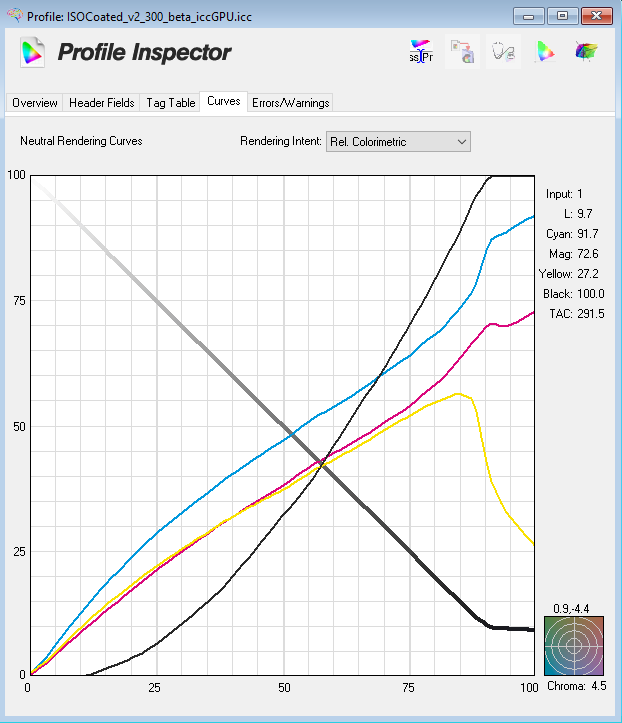The height and width of the screenshot is (723, 622).
Task: Click the title bar application icon
Action: pyautogui.click(x=15, y=16)
